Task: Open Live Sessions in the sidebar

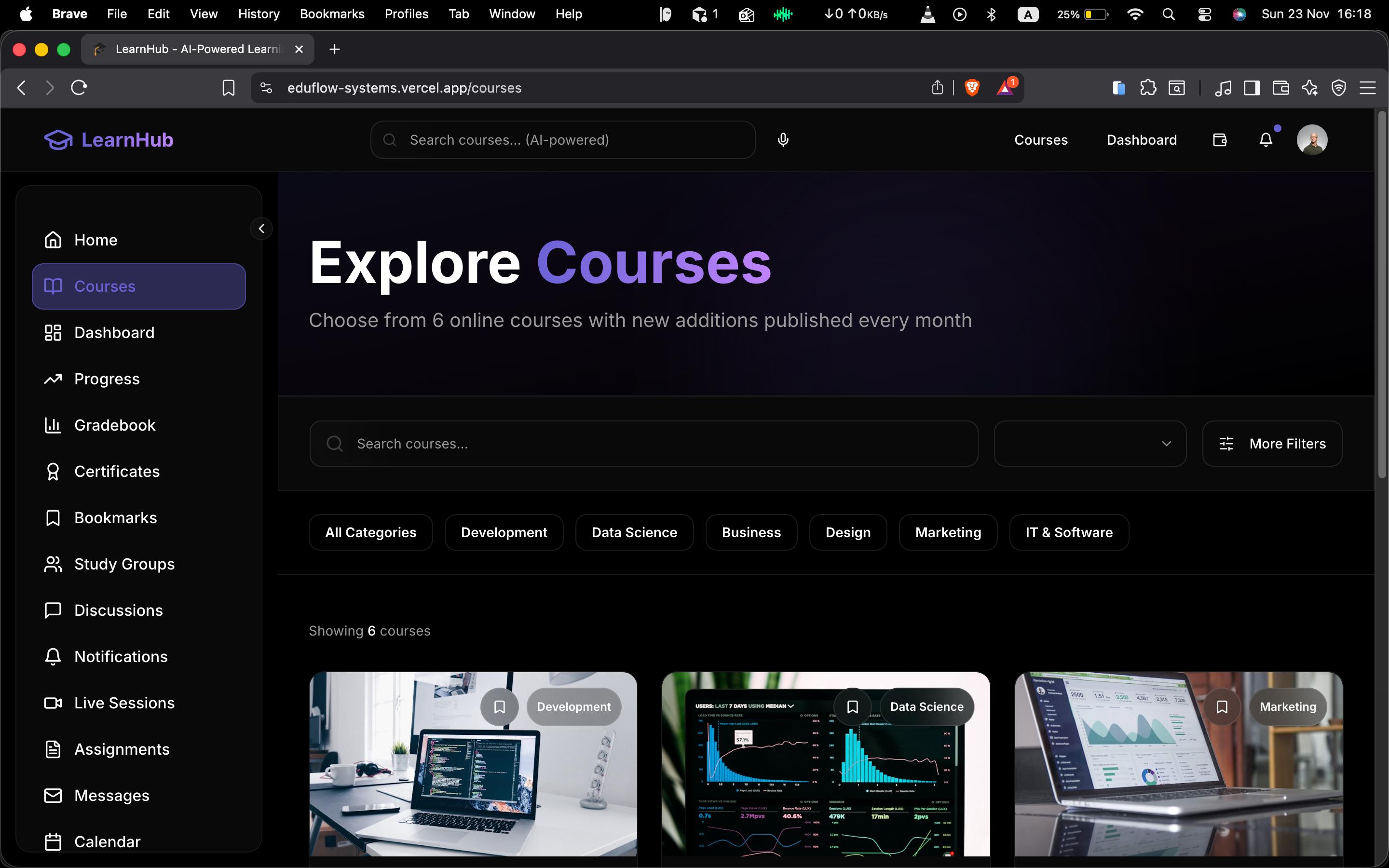Action: pyautogui.click(x=124, y=703)
